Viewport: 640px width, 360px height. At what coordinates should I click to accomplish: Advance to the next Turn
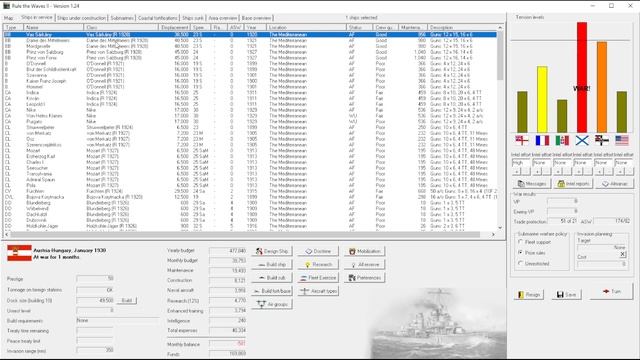click(x=611, y=291)
